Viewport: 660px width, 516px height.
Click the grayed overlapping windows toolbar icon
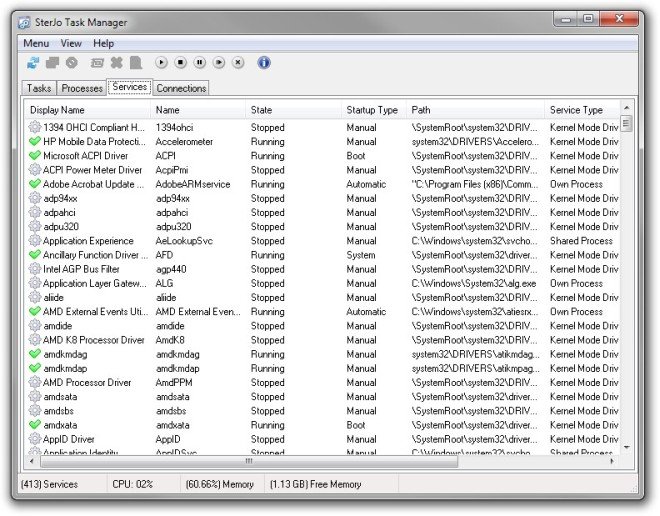53,63
